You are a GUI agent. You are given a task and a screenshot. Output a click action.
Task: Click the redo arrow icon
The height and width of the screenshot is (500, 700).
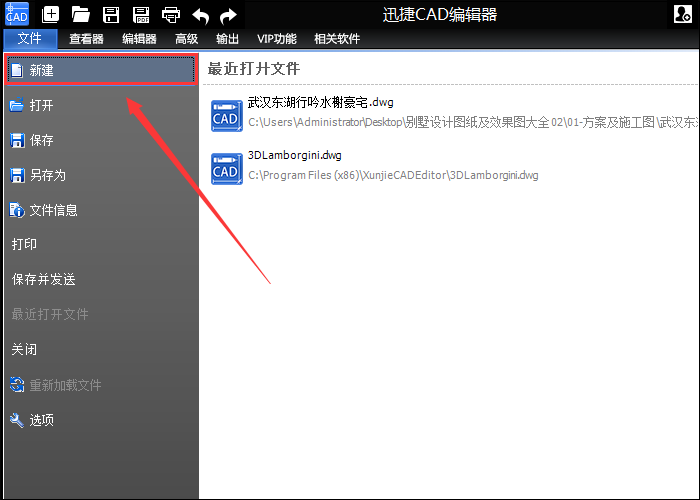click(229, 14)
